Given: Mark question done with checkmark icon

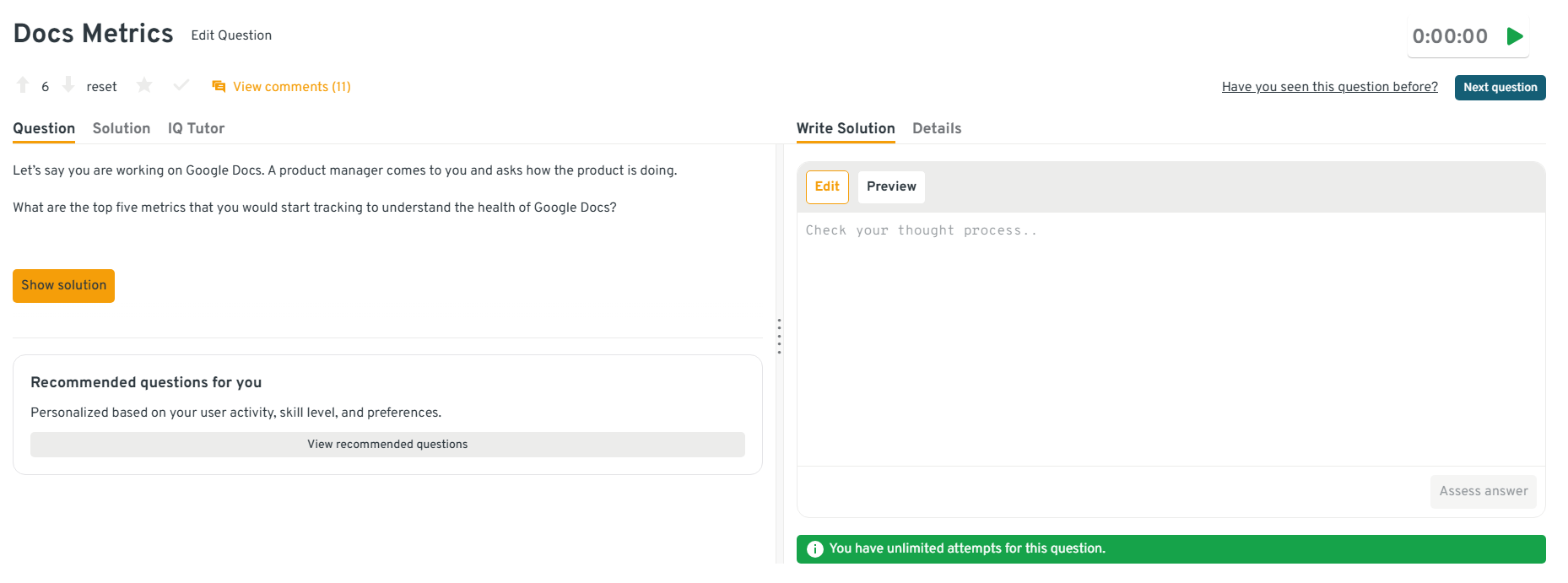Looking at the screenshot, I should click(181, 85).
